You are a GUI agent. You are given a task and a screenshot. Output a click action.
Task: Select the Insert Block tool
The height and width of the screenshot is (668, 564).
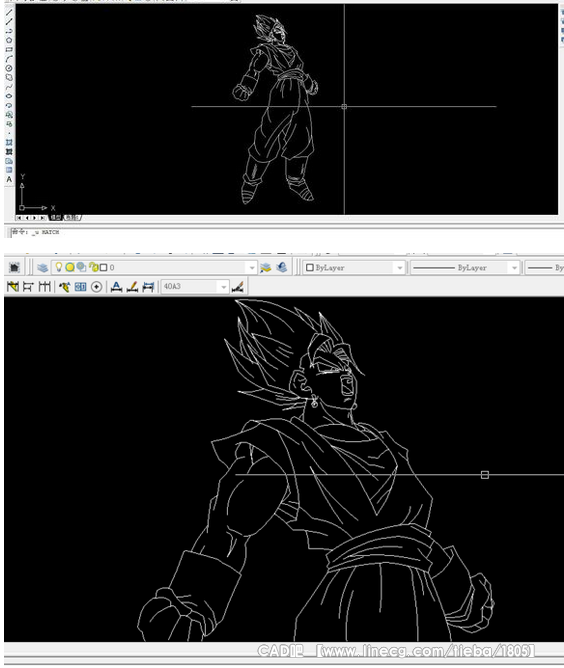click(x=9, y=115)
